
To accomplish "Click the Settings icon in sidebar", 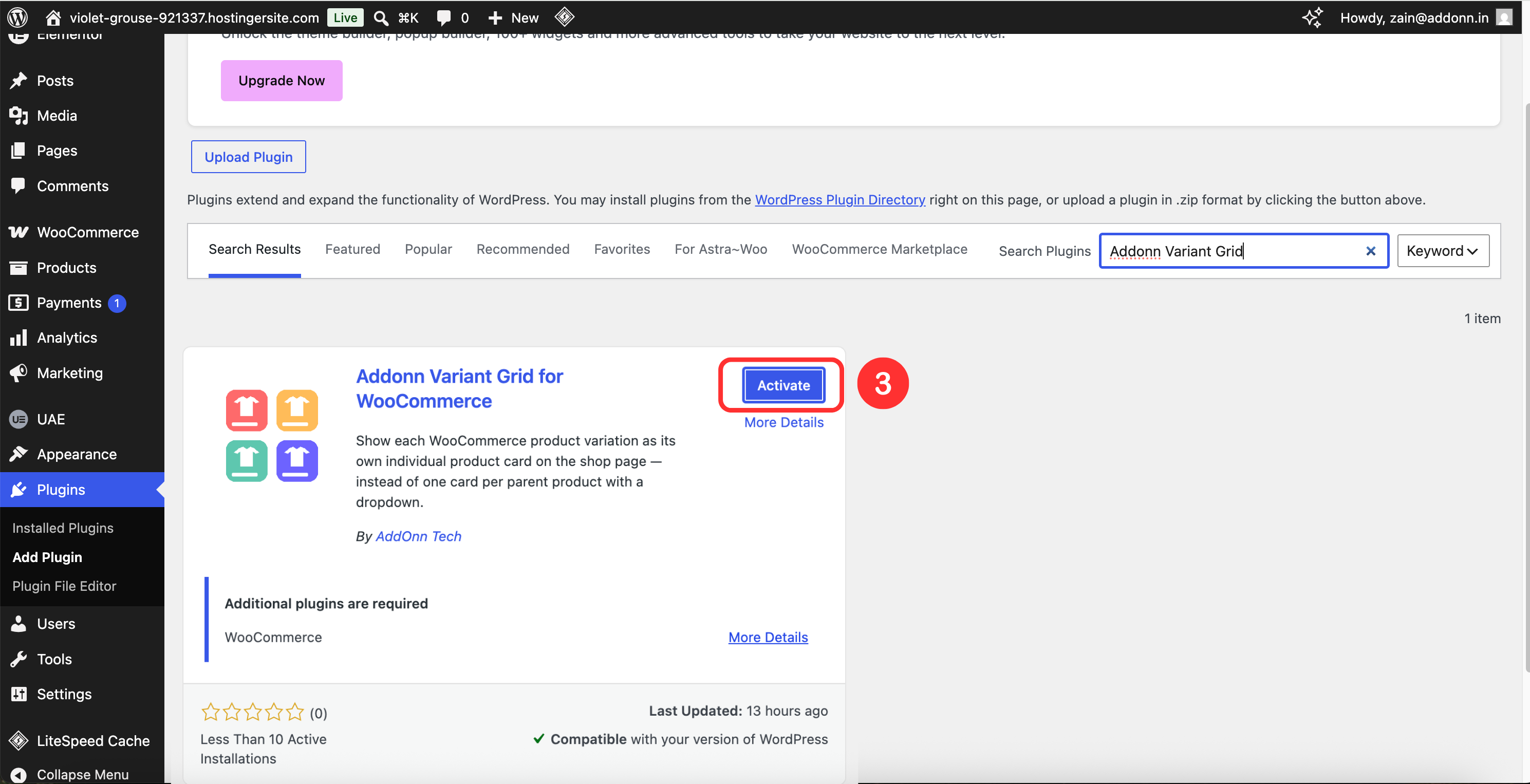I will coord(18,694).
